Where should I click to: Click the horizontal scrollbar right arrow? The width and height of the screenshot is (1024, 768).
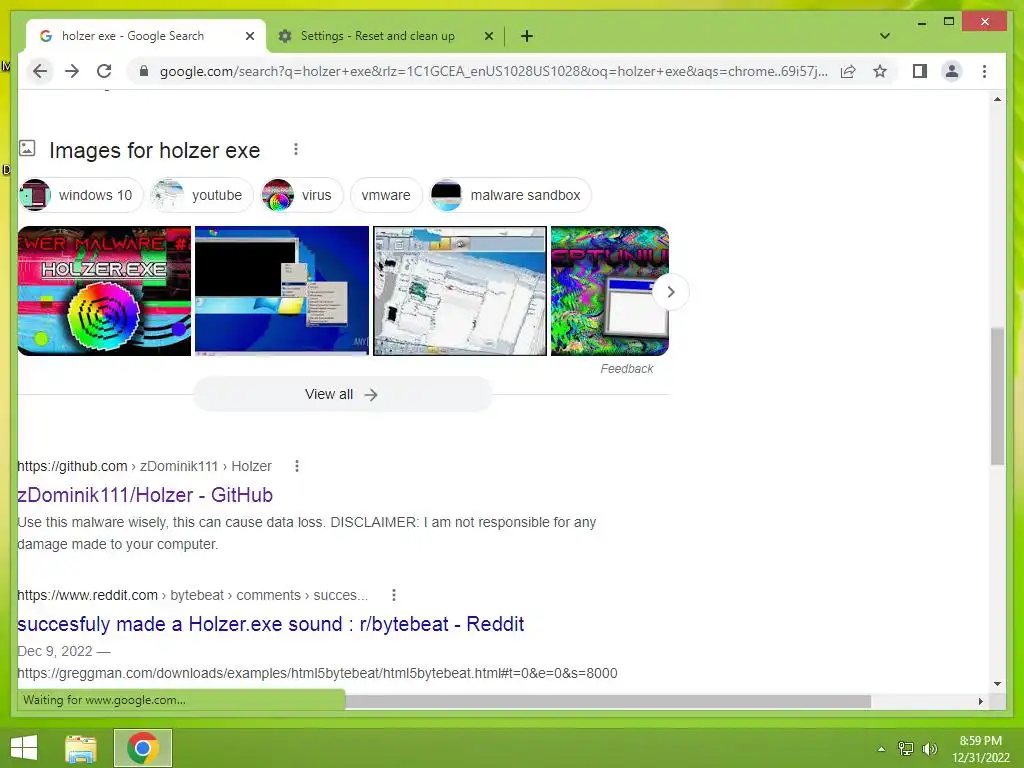click(x=980, y=701)
